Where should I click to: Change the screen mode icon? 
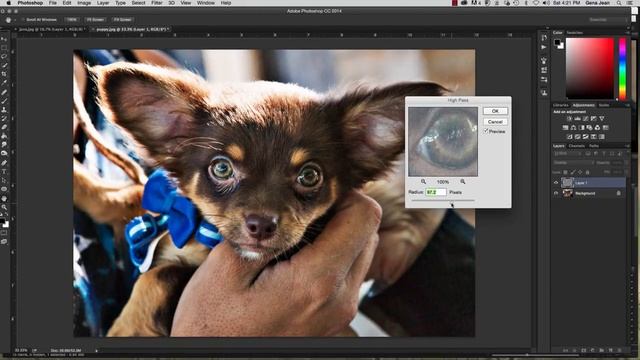tap(4, 242)
